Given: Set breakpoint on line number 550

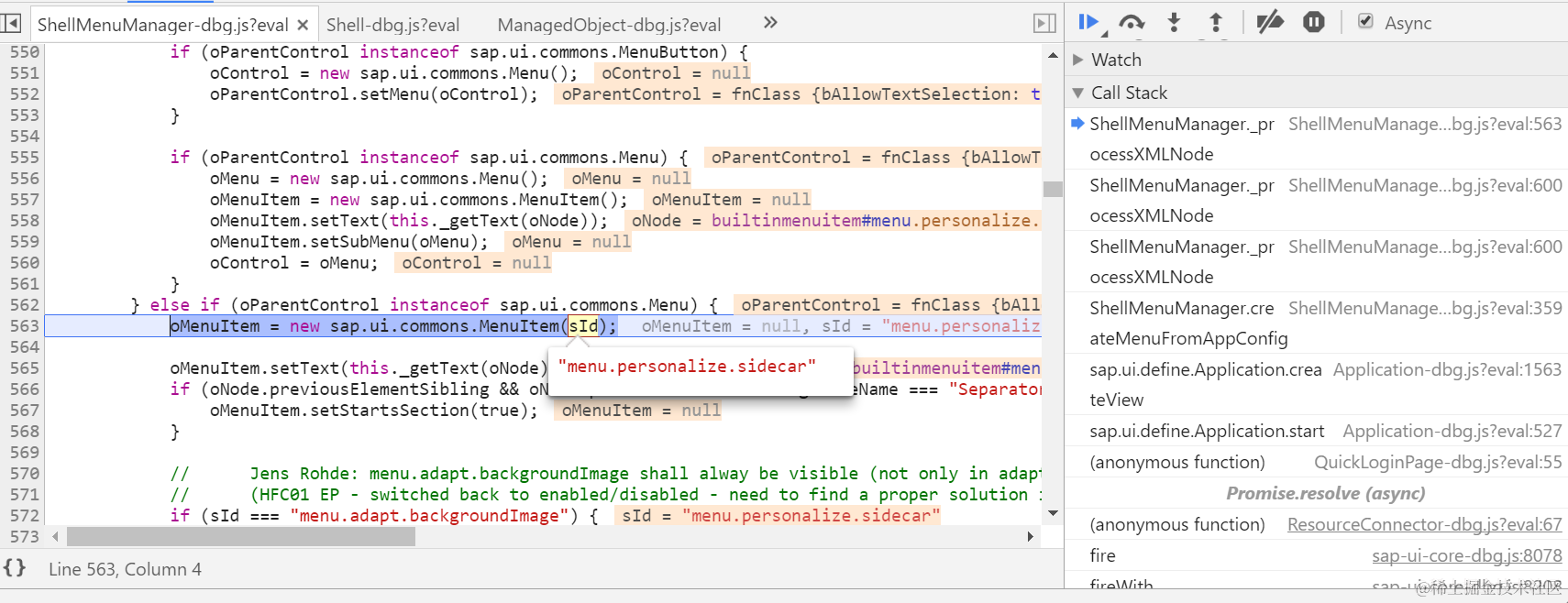Looking at the screenshot, I should (x=25, y=52).
